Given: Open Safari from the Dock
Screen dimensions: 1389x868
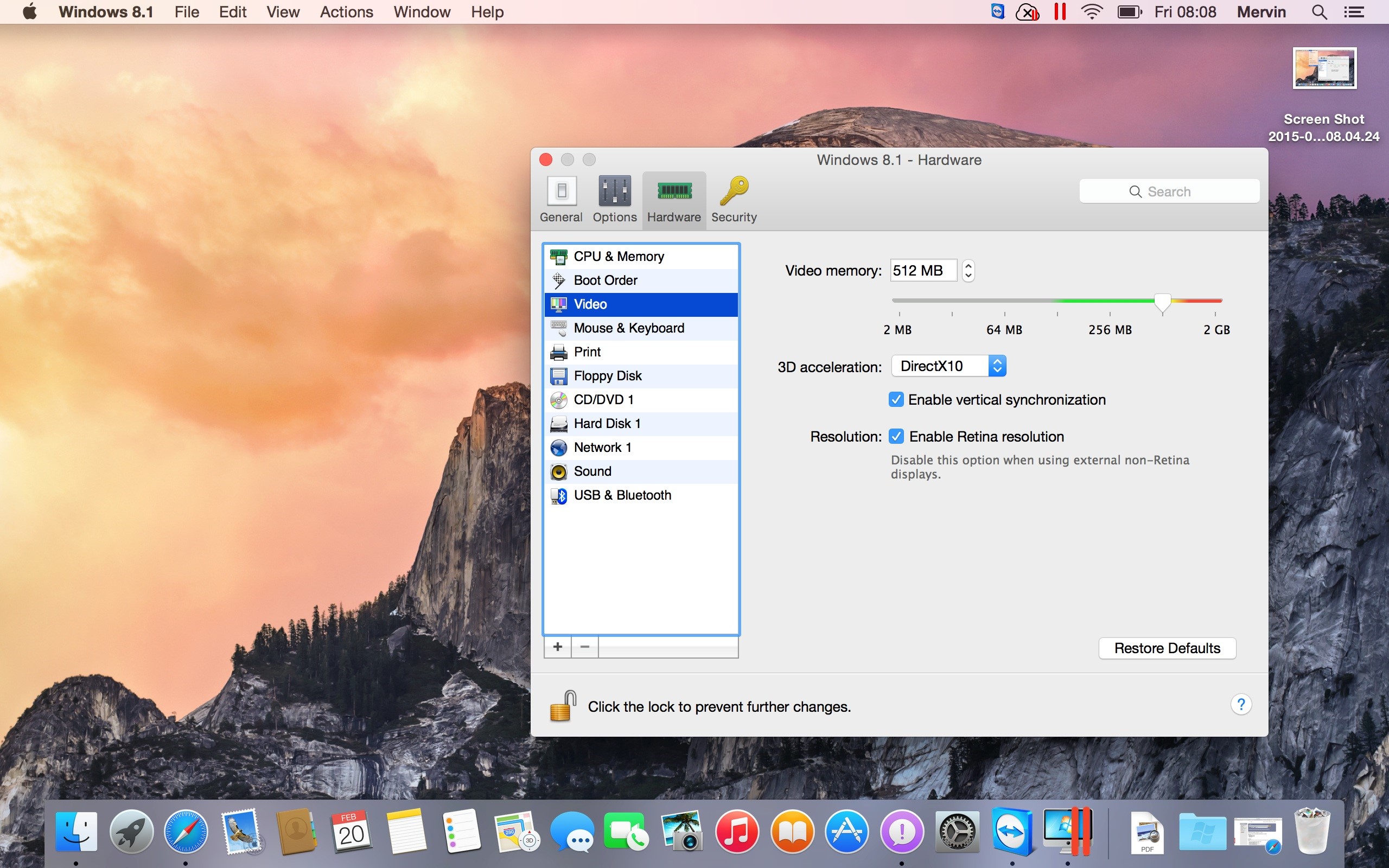Looking at the screenshot, I should point(186,831).
